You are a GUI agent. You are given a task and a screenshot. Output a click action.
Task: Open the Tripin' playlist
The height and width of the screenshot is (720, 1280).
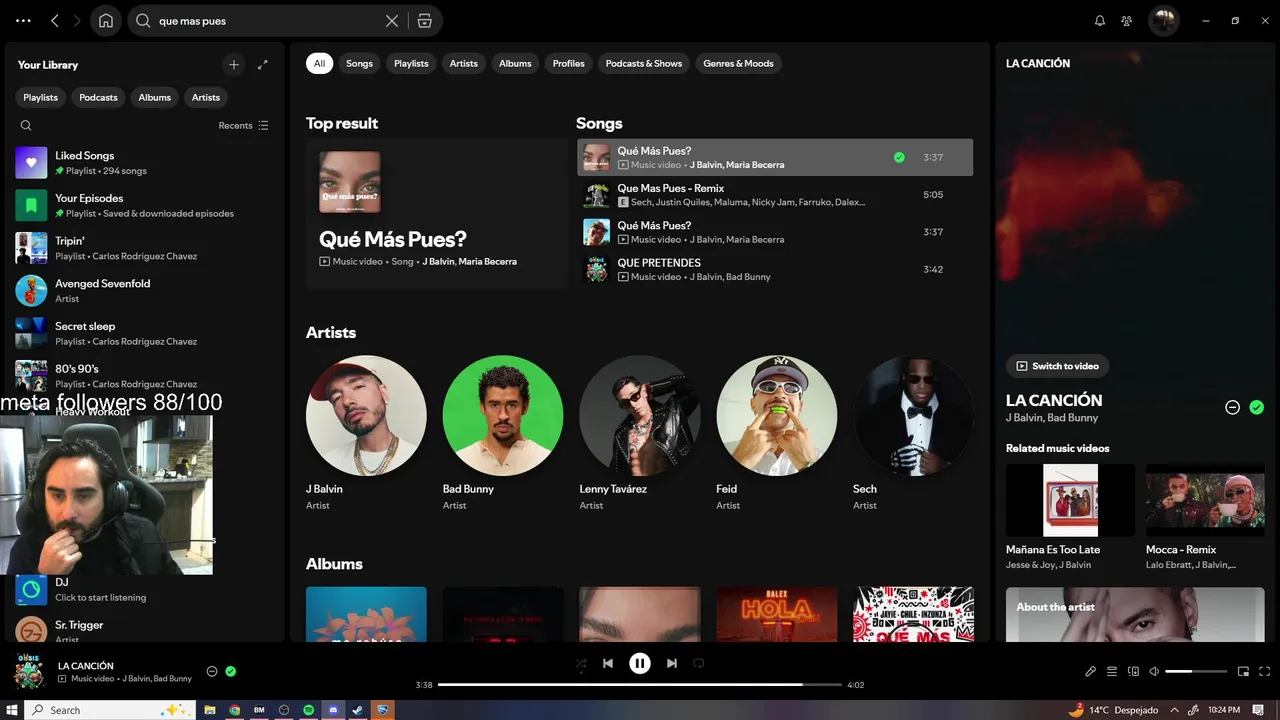143,248
